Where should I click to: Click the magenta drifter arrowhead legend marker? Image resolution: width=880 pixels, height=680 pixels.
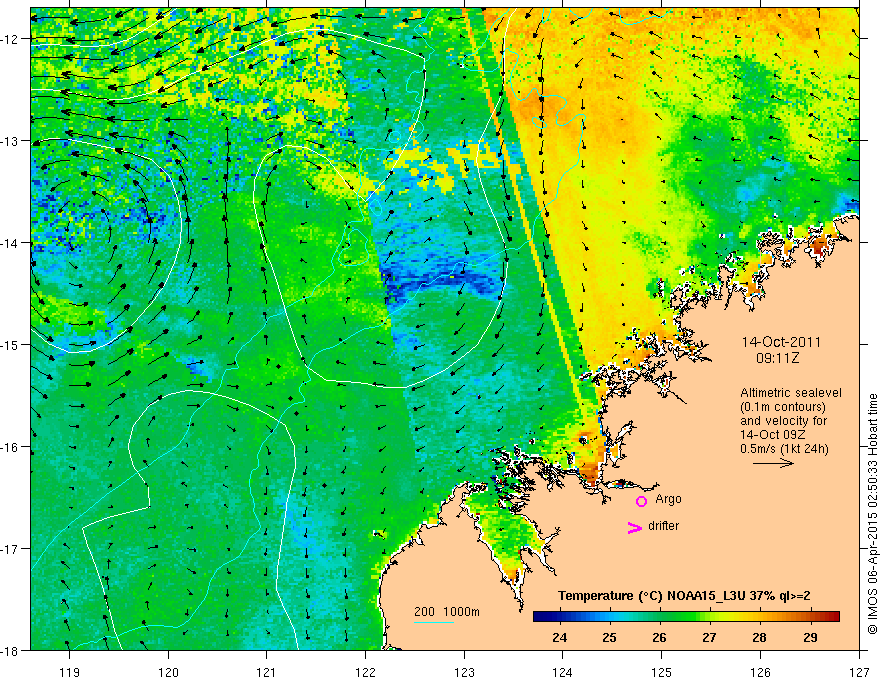(x=635, y=527)
